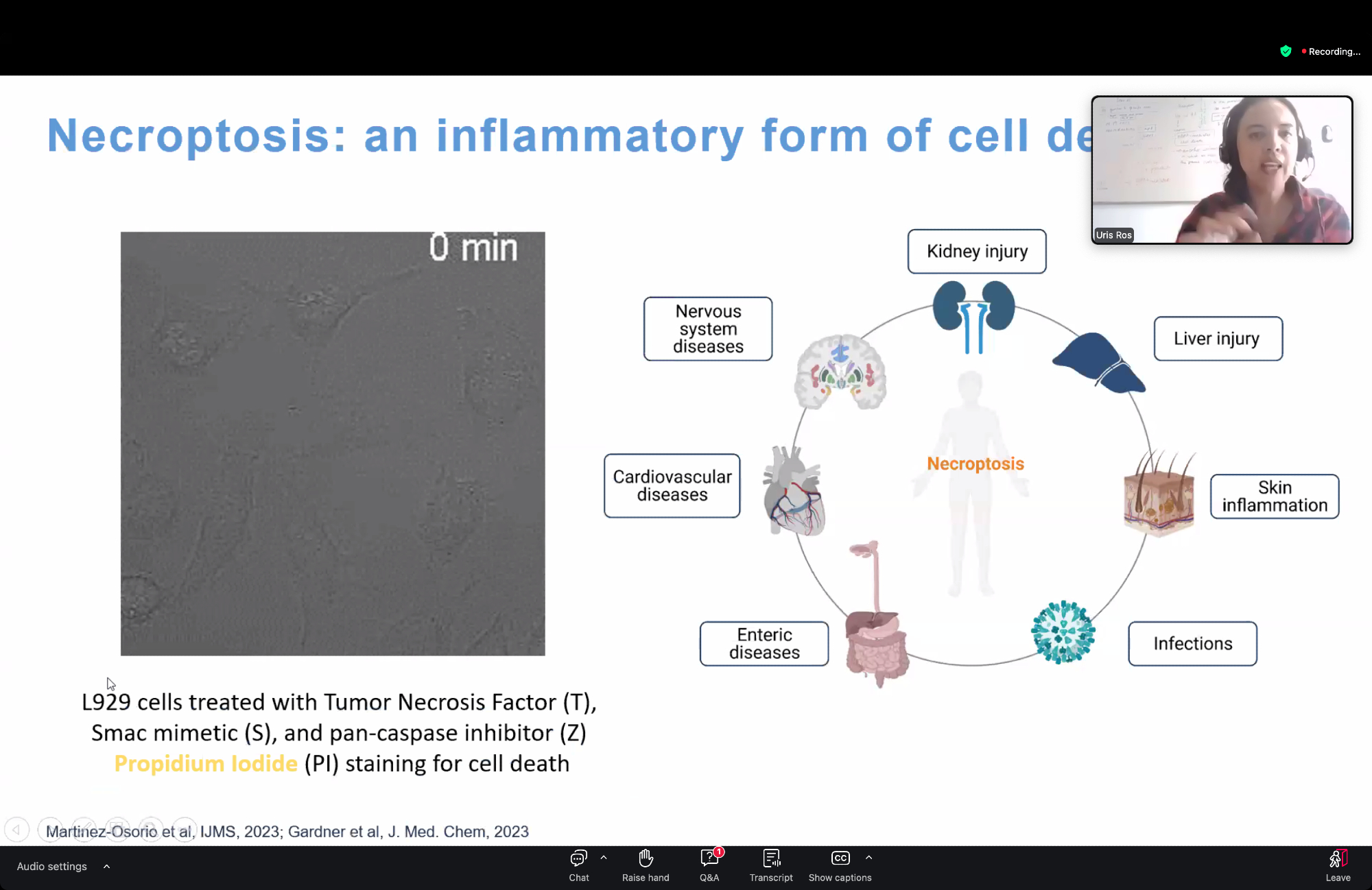This screenshot has width=1372, height=890.
Task: Click the Audio settings button
Action: point(52,866)
